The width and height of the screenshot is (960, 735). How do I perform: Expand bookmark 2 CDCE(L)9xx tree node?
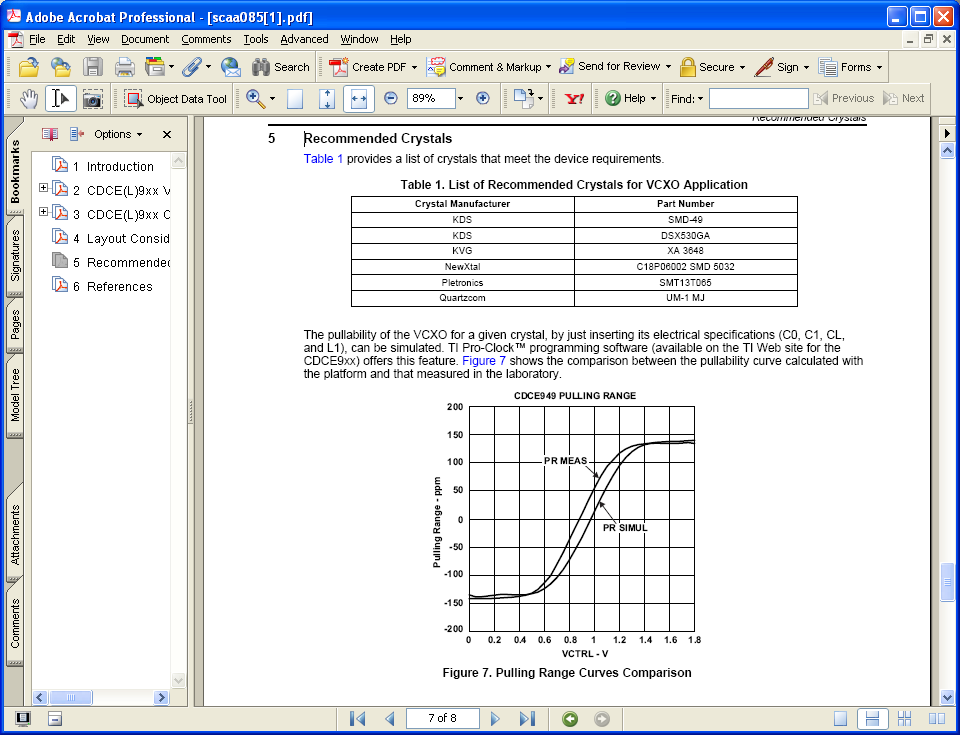pyautogui.click(x=43, y=187)
